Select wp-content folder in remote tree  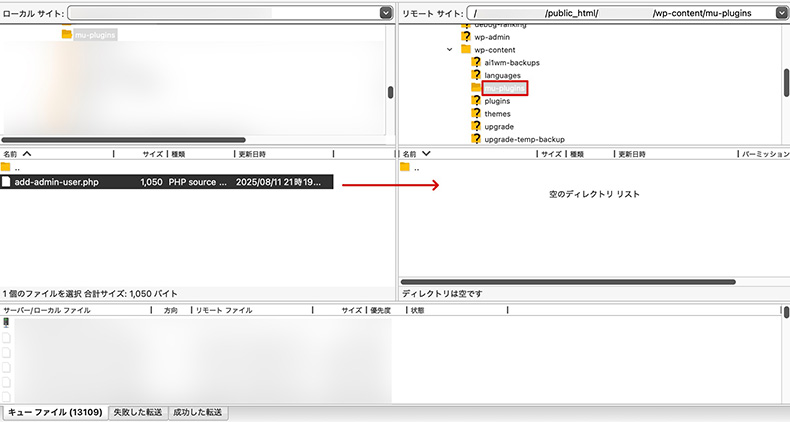(495, 50)
